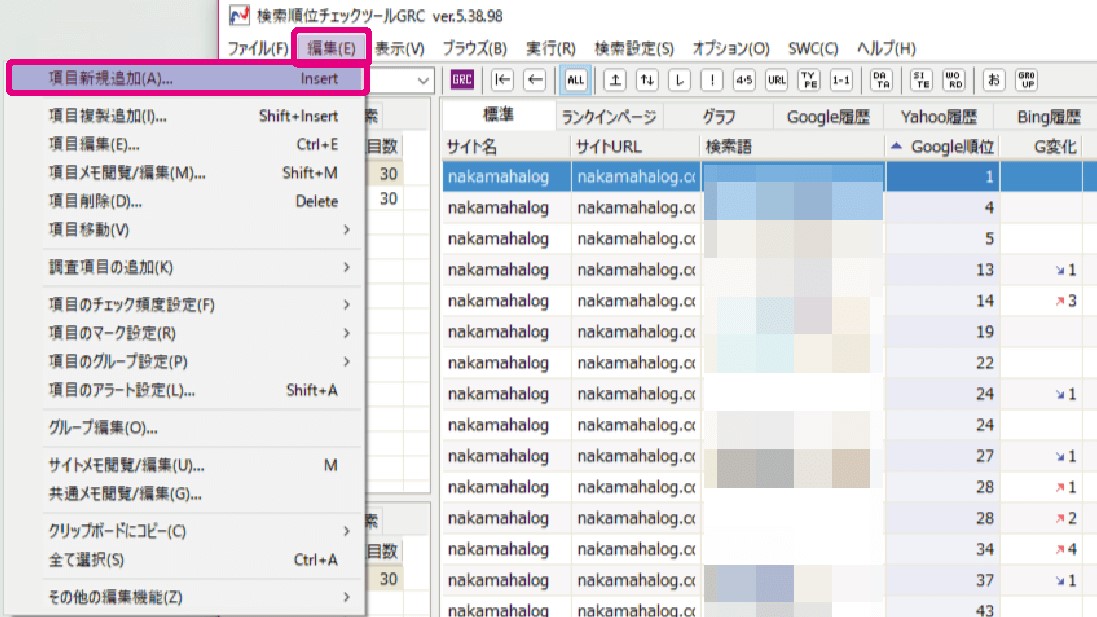Open the ブラウズ(B) menu

tap(474, 48)
